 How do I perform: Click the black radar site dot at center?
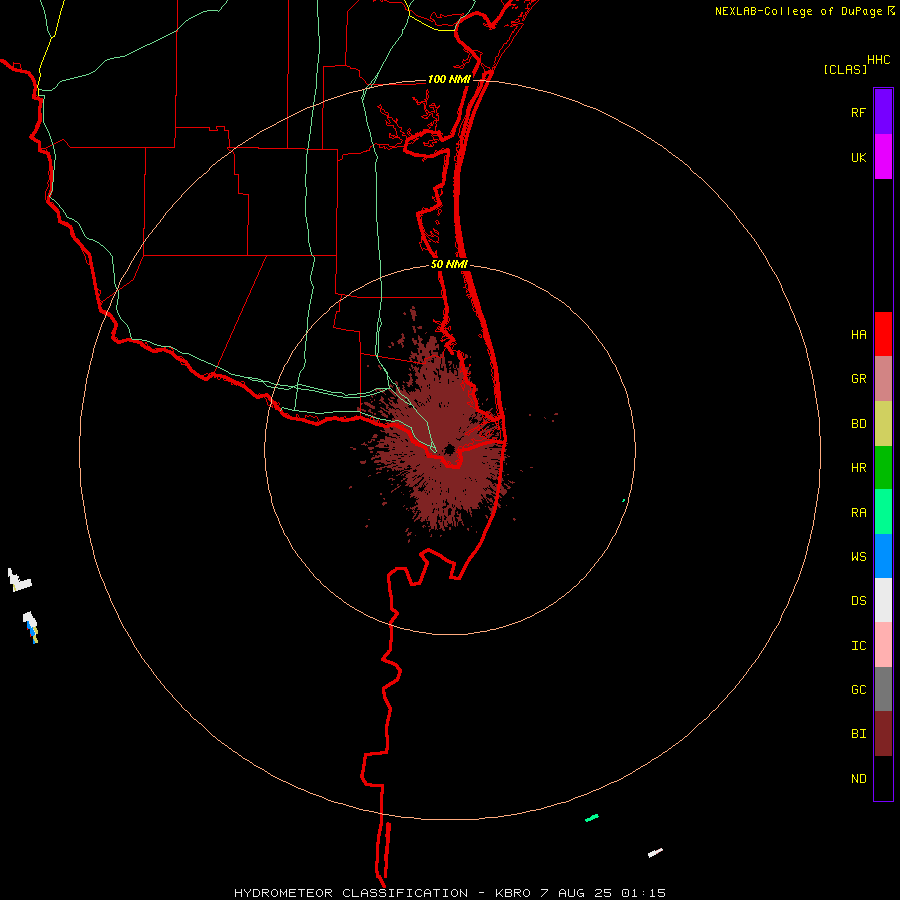coord(449,449)
